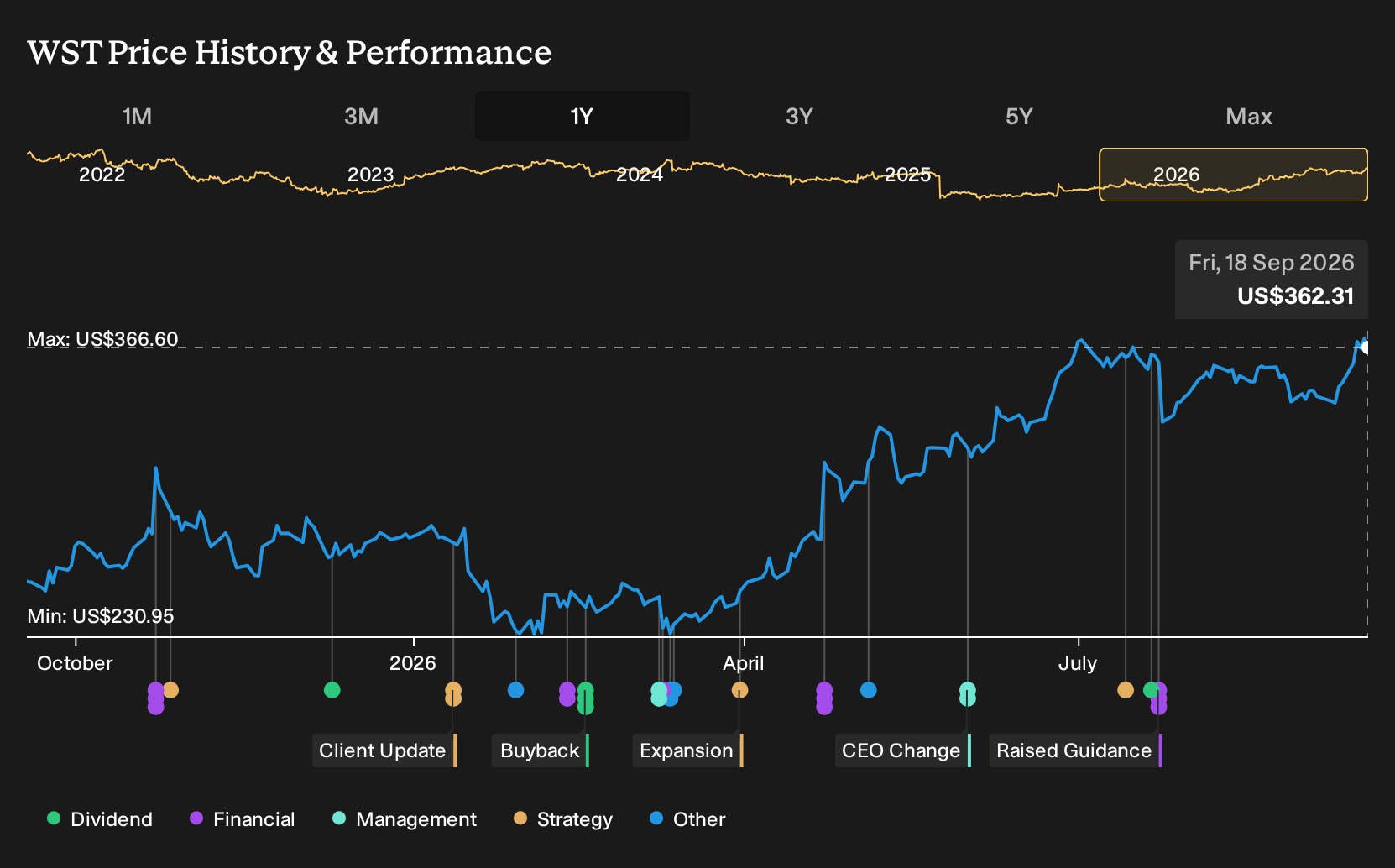1395x868 pixels.
Task: Click the April axis label
Action: coord(744,663)
